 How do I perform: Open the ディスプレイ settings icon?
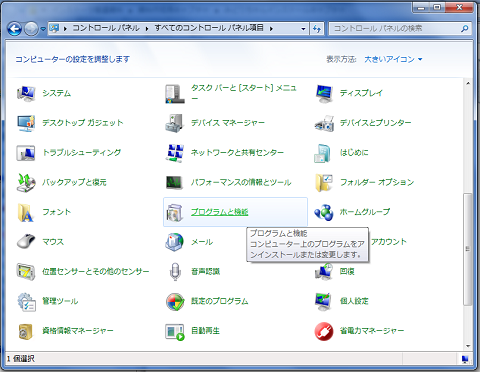349,93
